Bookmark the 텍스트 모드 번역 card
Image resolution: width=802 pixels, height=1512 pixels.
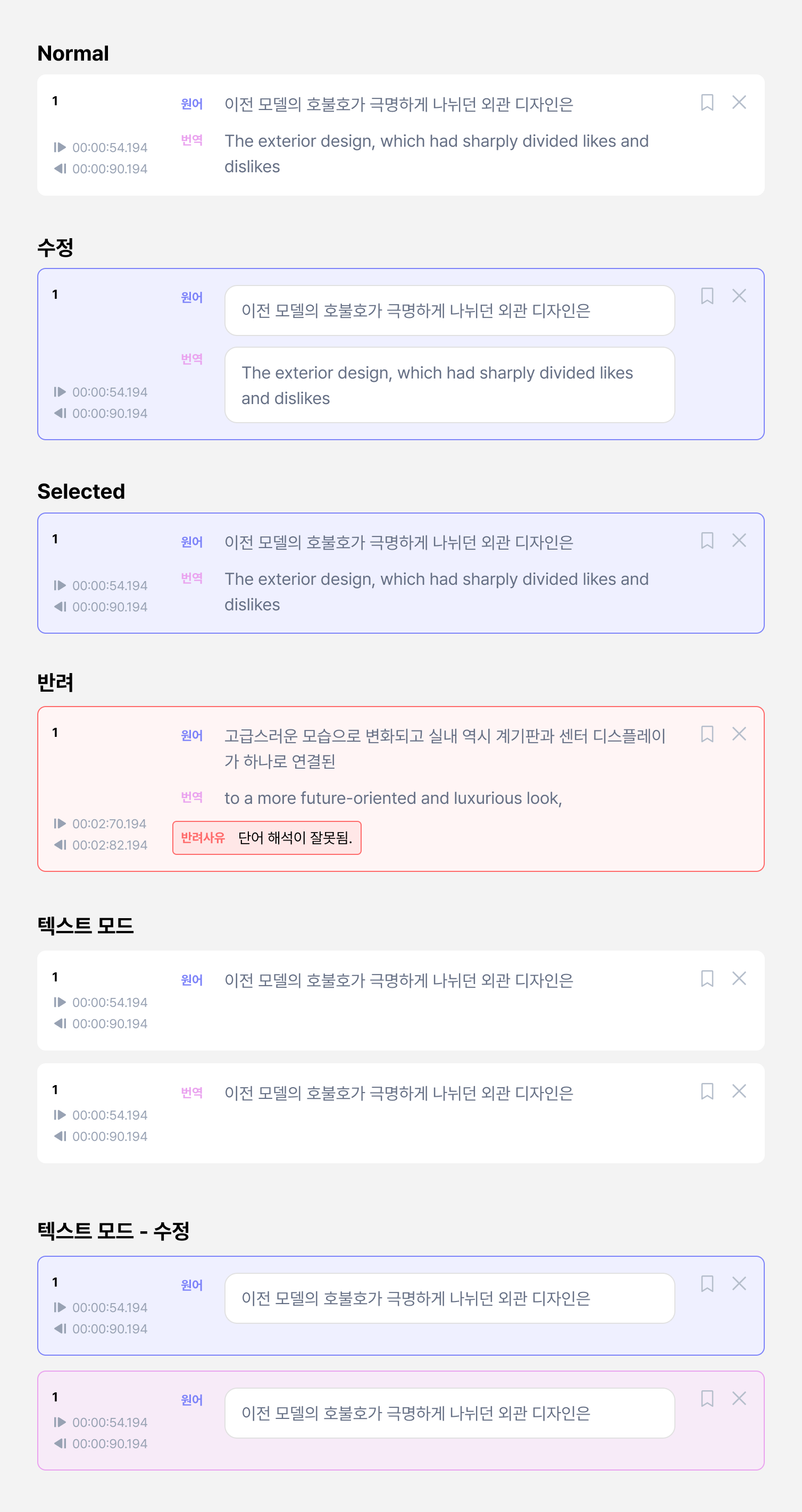tap(707, 1091)
